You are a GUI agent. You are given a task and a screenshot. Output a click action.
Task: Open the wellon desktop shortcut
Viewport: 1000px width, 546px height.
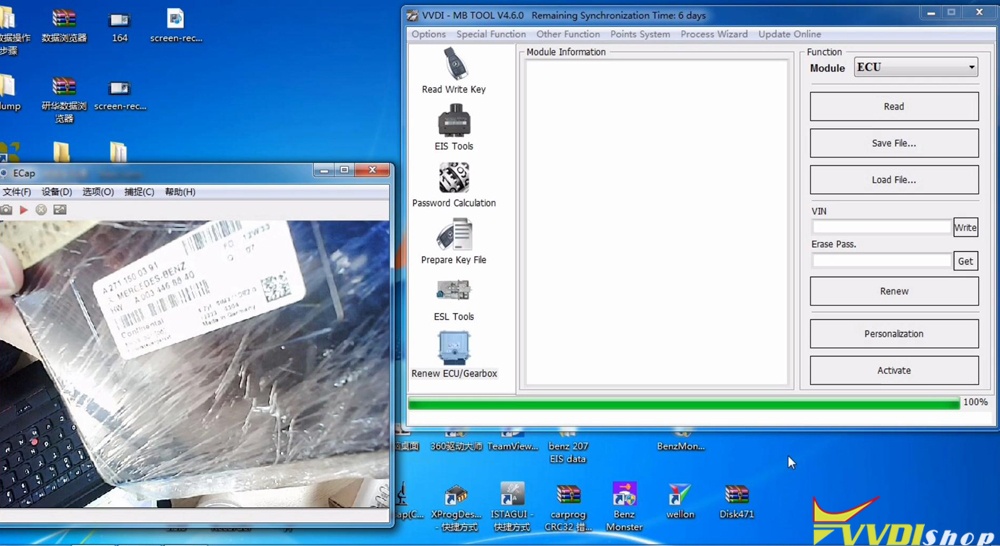click(x=680, y=501)
